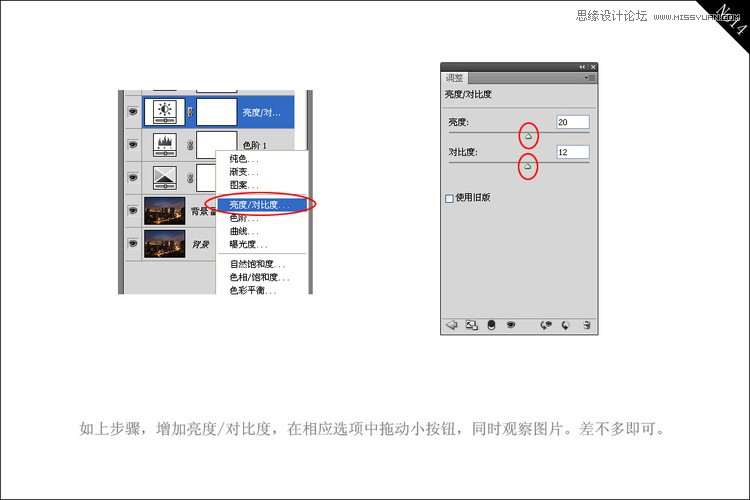The image size is (750, 500).
Task: Click the italic 背景 layer name
Action: 201,244
